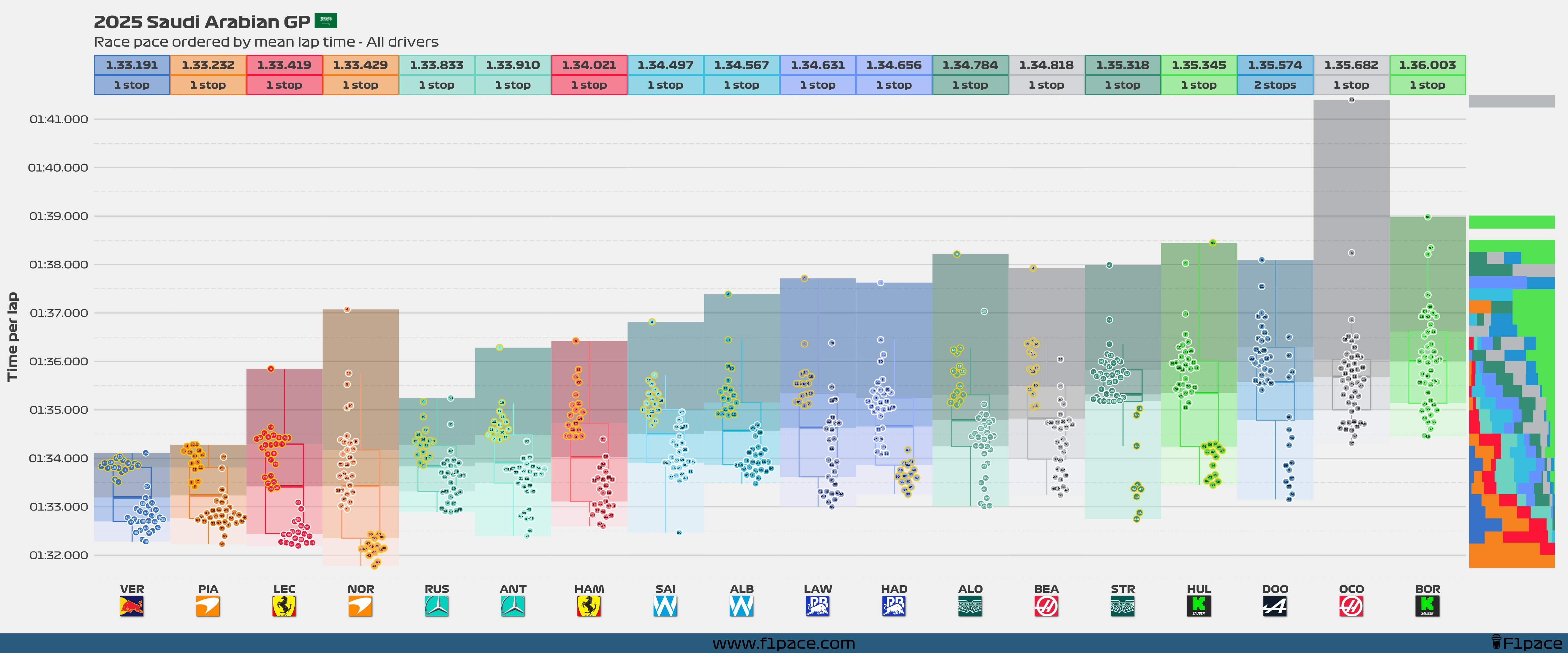Screen dimensions: 1568x653
Task: Click the McLaren logo under NOR
Action: point(360,606)
